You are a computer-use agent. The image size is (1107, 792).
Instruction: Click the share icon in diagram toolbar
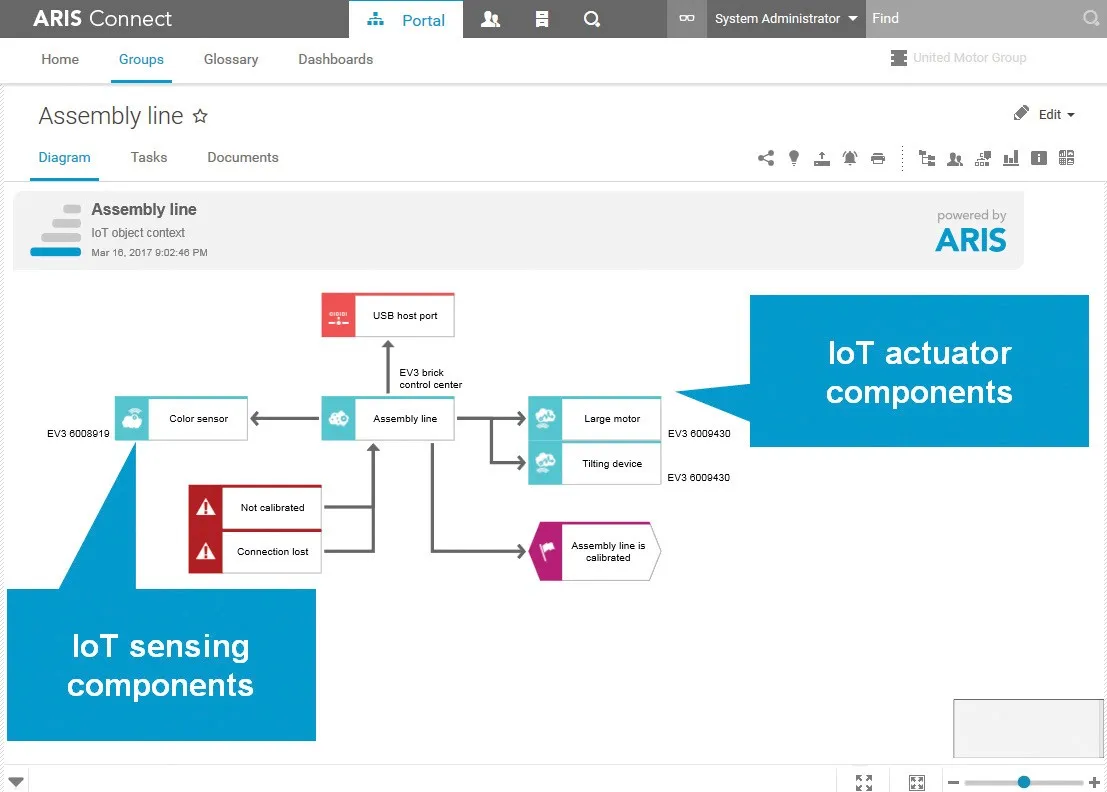point(766,158)
